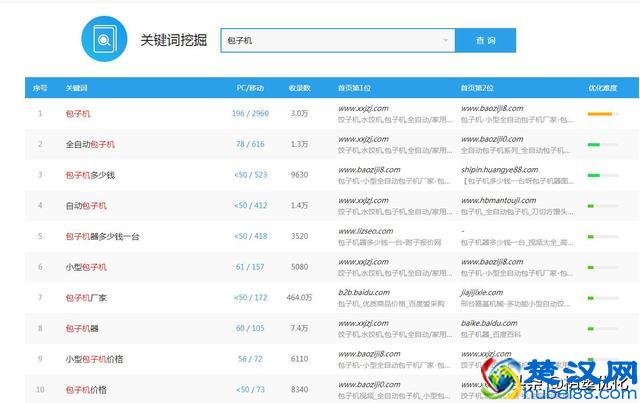The image size is (640, 403).
Task: Click the 78 / 616 index value
Action: (250, 144)
